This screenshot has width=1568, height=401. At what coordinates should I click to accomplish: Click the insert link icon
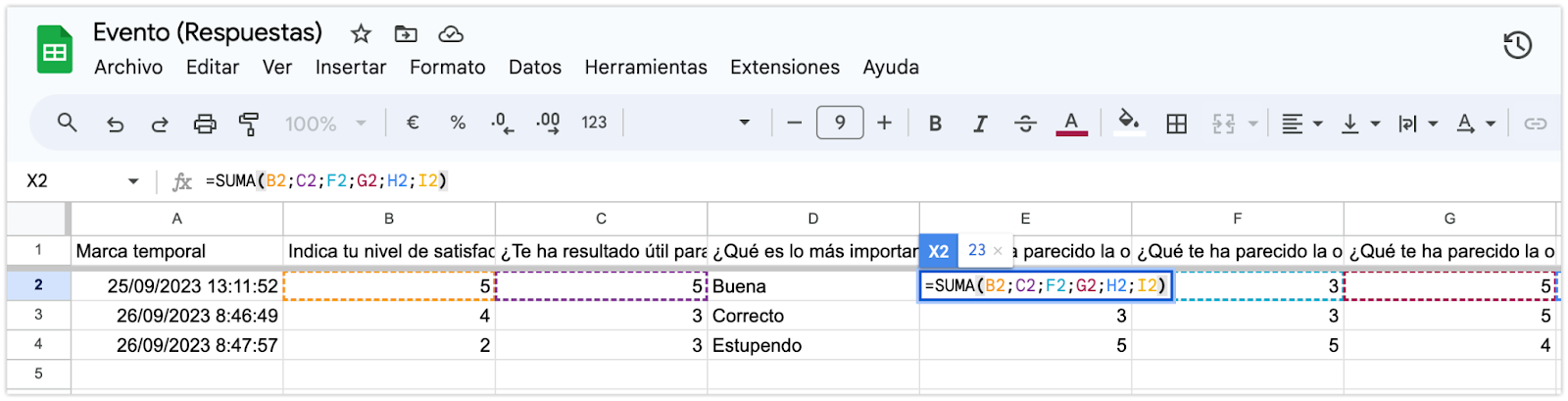tap(1535, 124)
